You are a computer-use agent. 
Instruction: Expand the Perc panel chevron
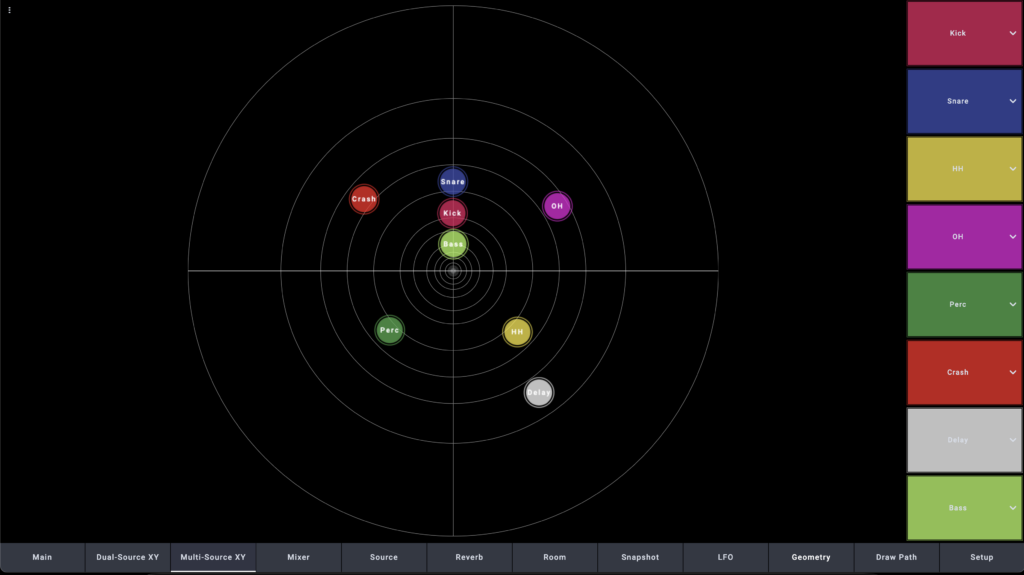(x=1012, y=305)
